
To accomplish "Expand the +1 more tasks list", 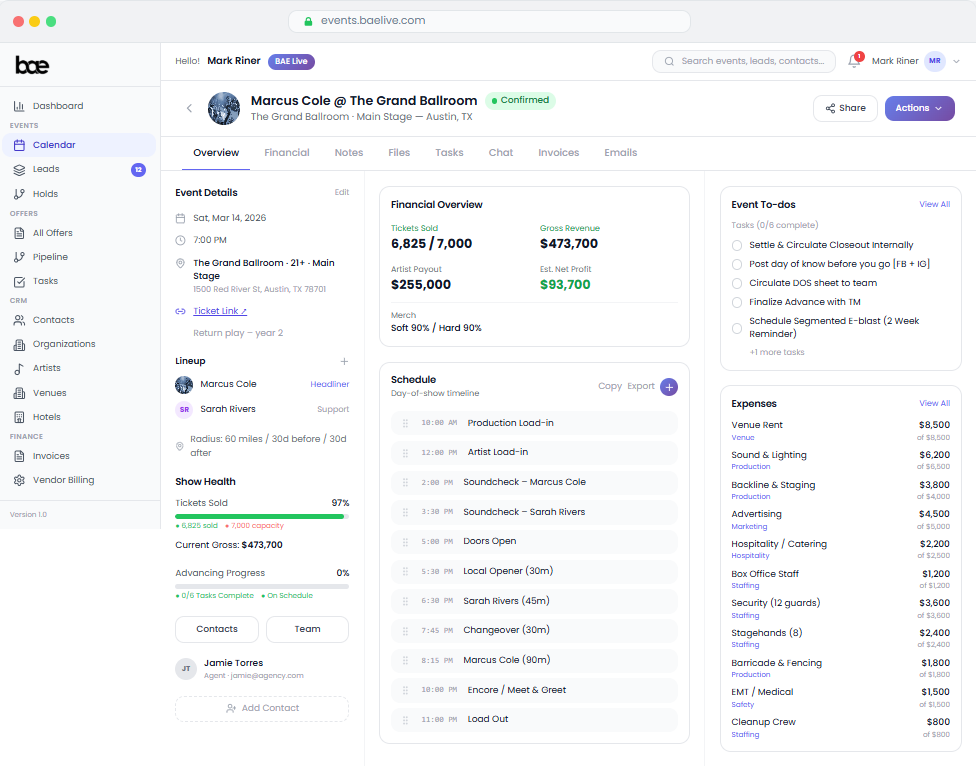I will point(777,352).
